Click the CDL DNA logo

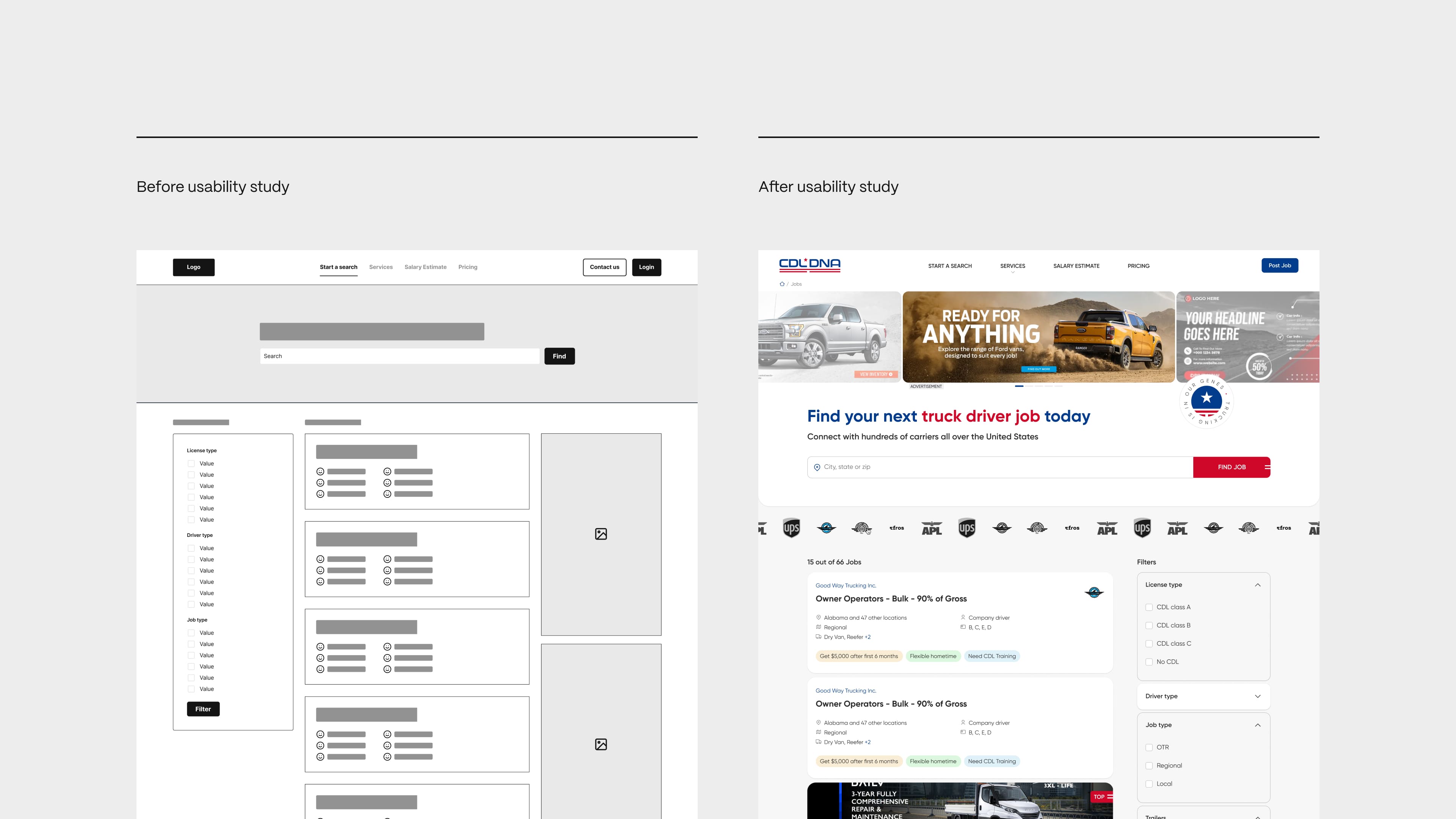pyautogui.click(x=810, y=265)
